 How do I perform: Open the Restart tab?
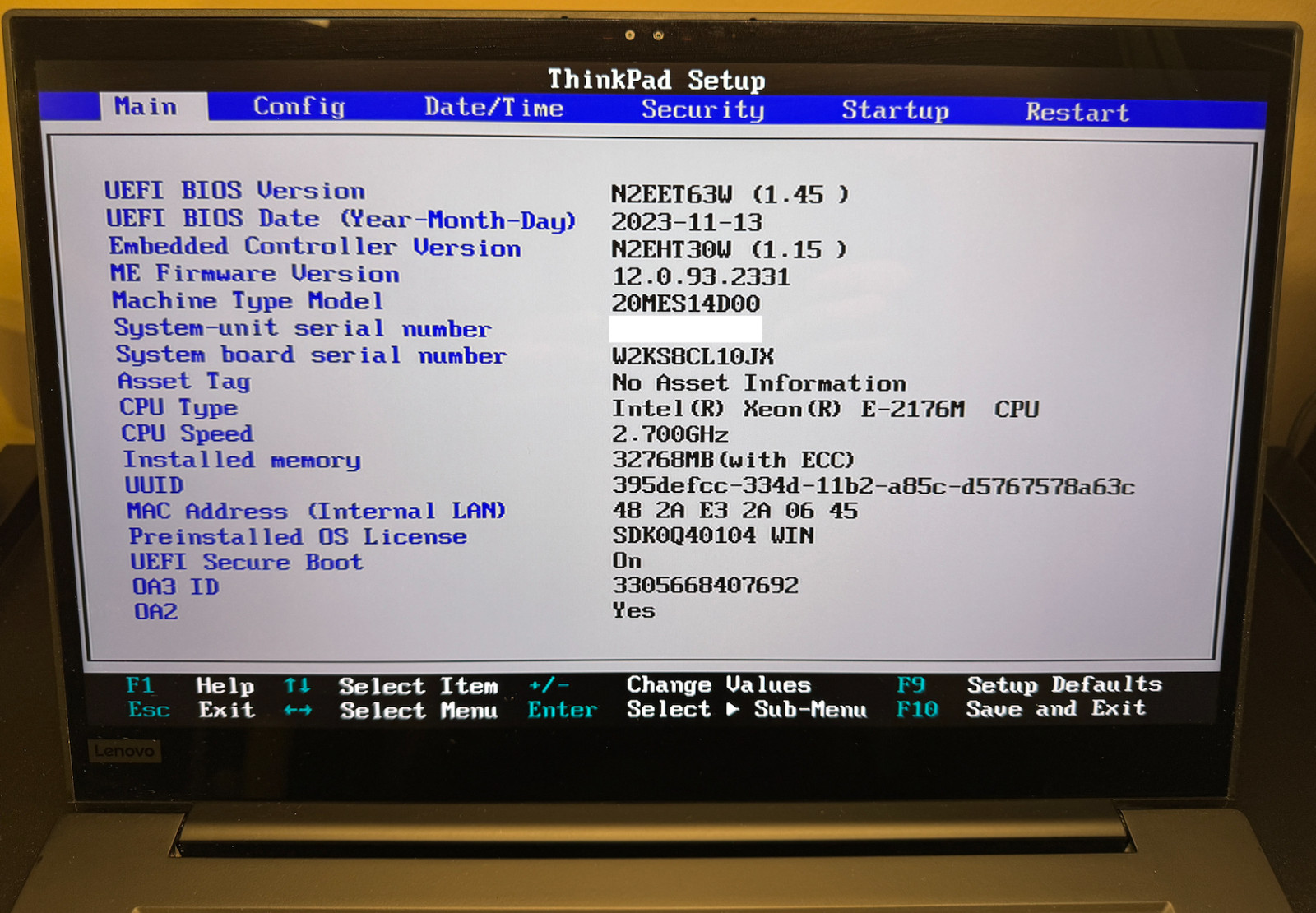[1077, 112]
